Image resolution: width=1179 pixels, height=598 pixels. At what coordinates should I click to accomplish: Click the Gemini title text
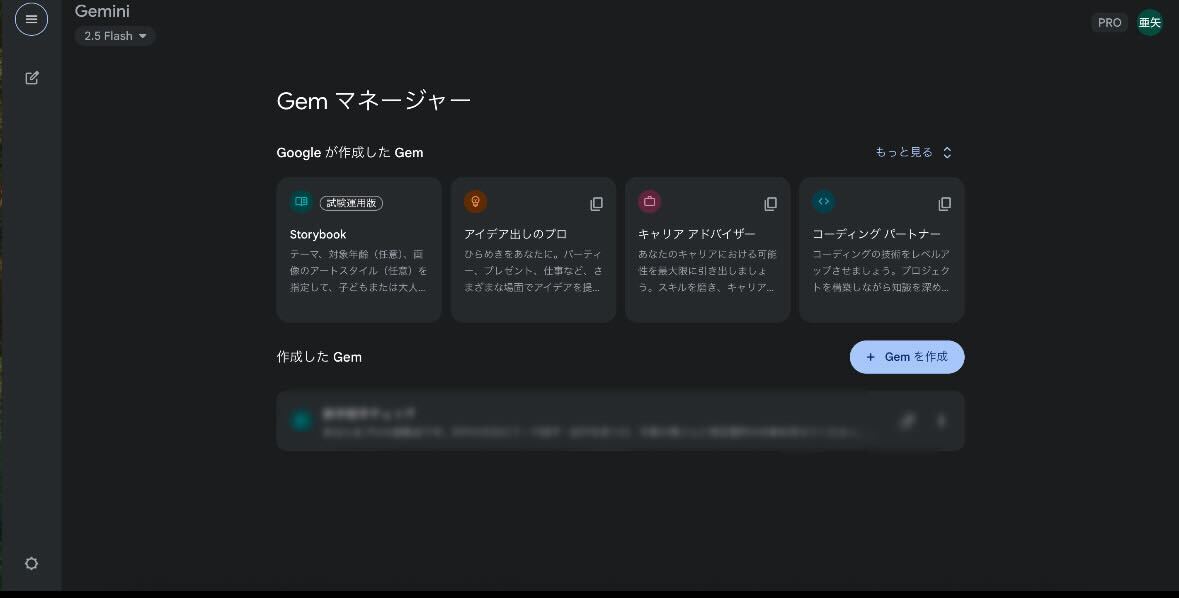click(x=102, y=11)
